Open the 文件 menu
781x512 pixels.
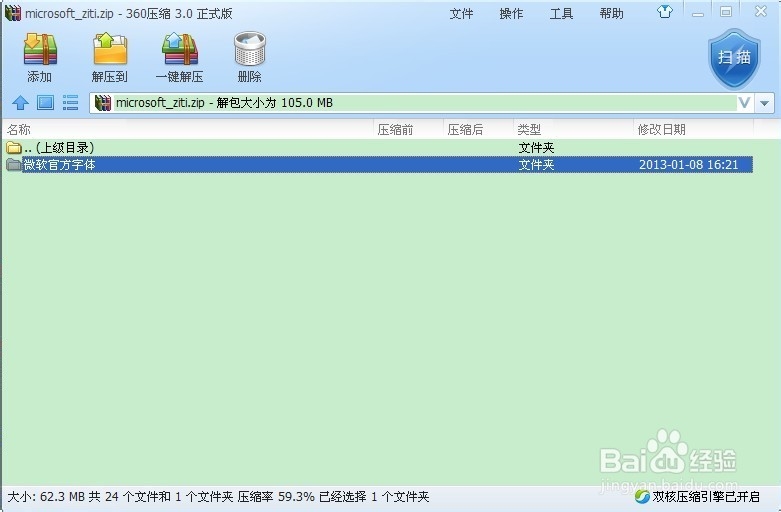(461, 13)
